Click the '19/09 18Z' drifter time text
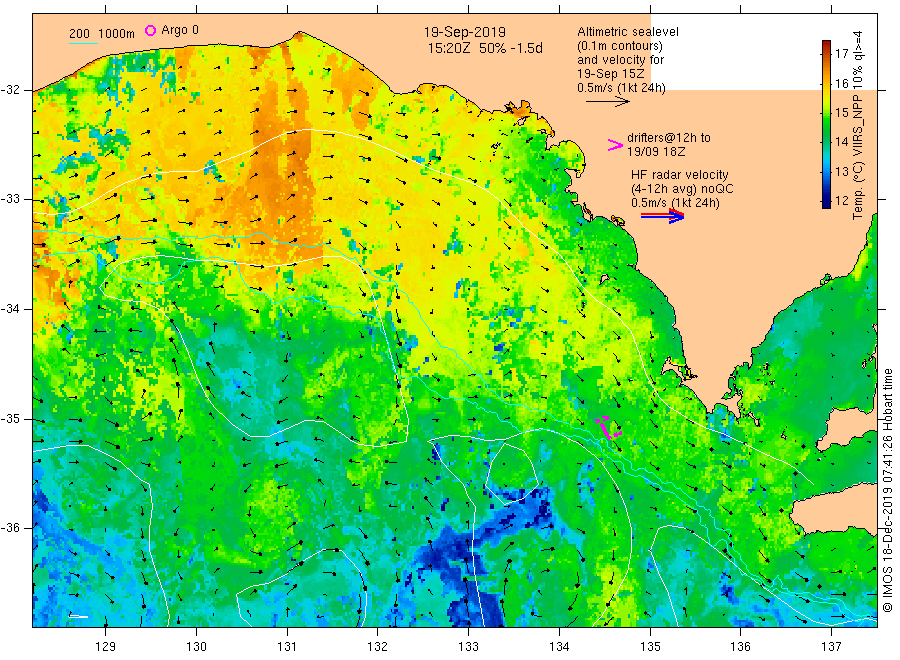900x660 pixels. click(655, 152)
